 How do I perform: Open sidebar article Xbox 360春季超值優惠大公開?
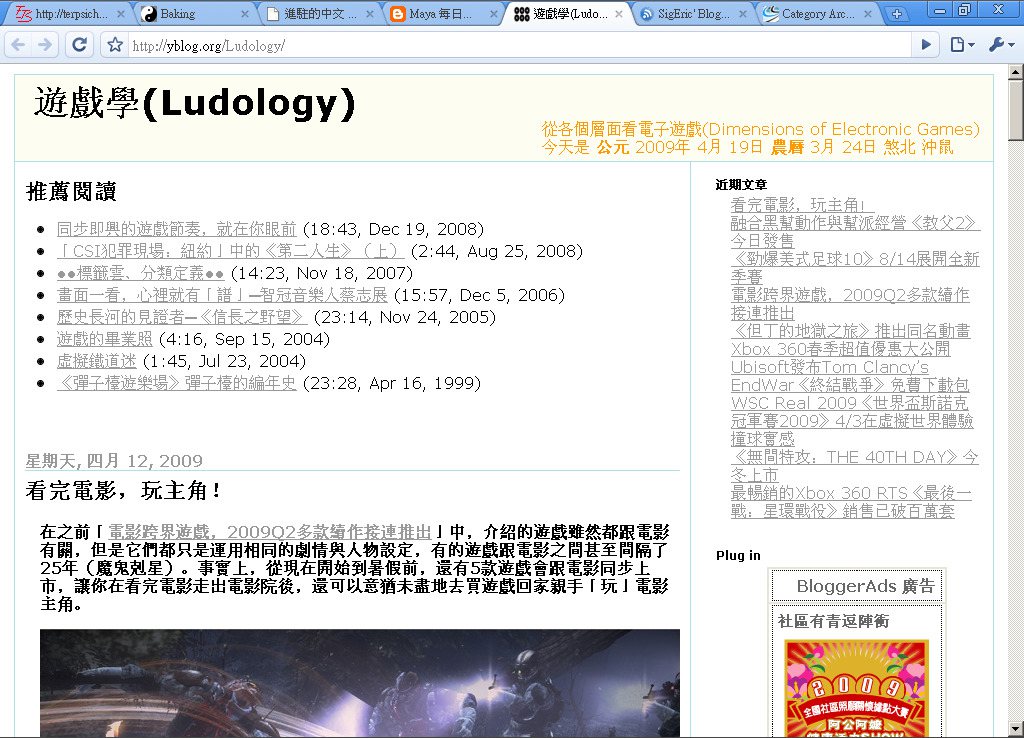840,349
